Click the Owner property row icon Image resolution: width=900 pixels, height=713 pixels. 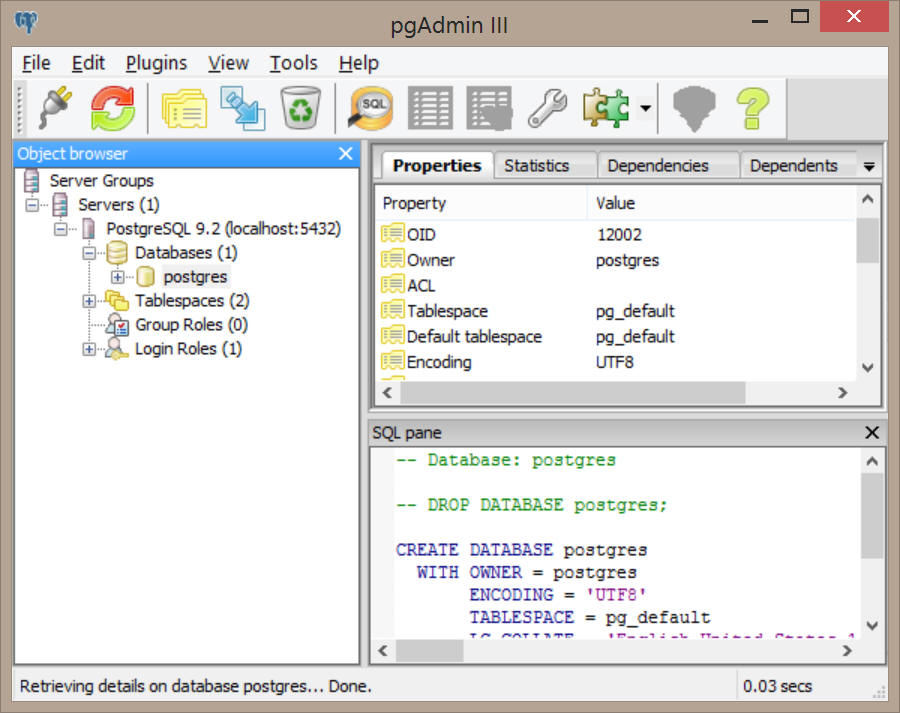click(x=393, y=259)
